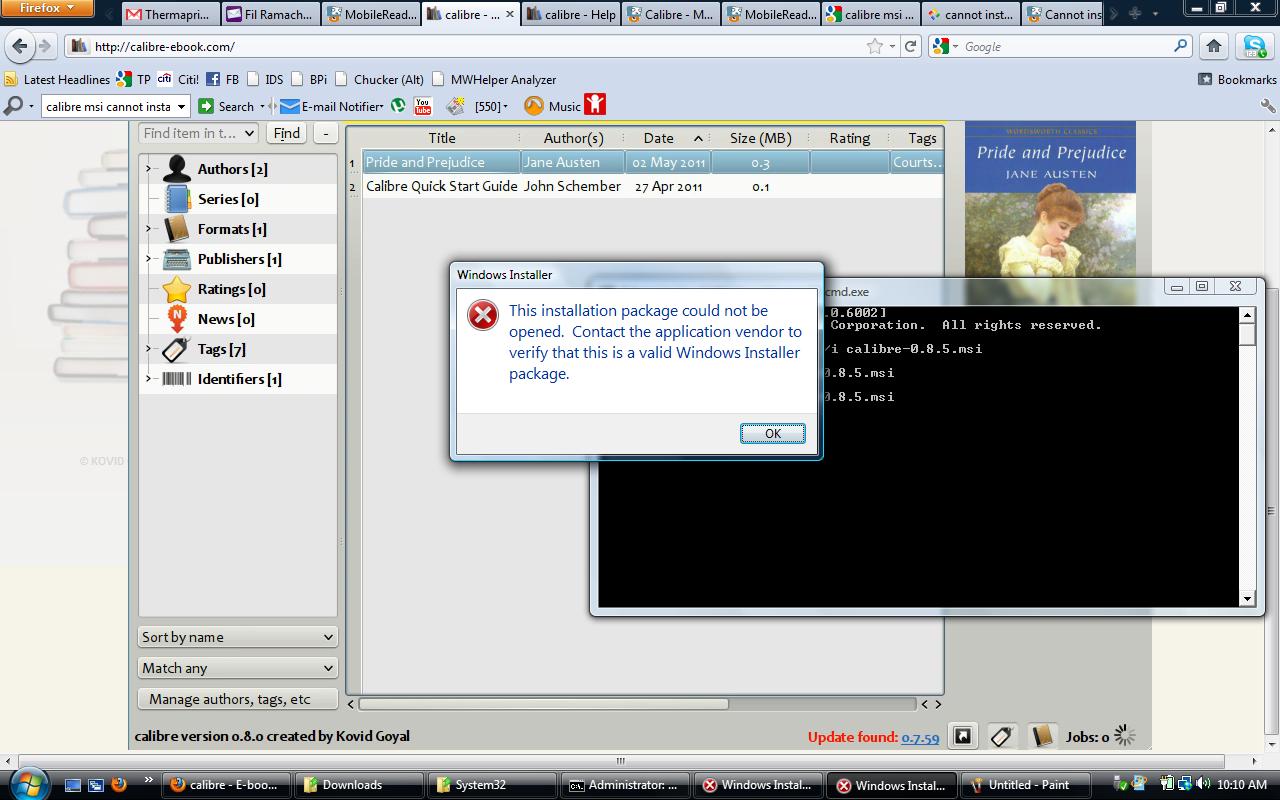
Task: Click the Jobs spinner icon
Action: click(1125, 737)
